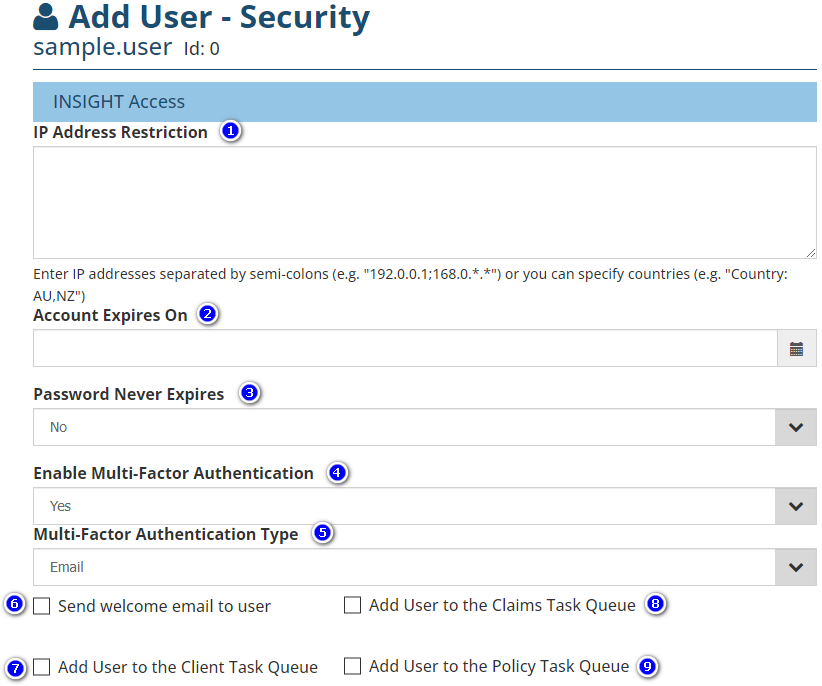
Task: Check Add User to the Policy Task Queue
Action: (352, 666)
